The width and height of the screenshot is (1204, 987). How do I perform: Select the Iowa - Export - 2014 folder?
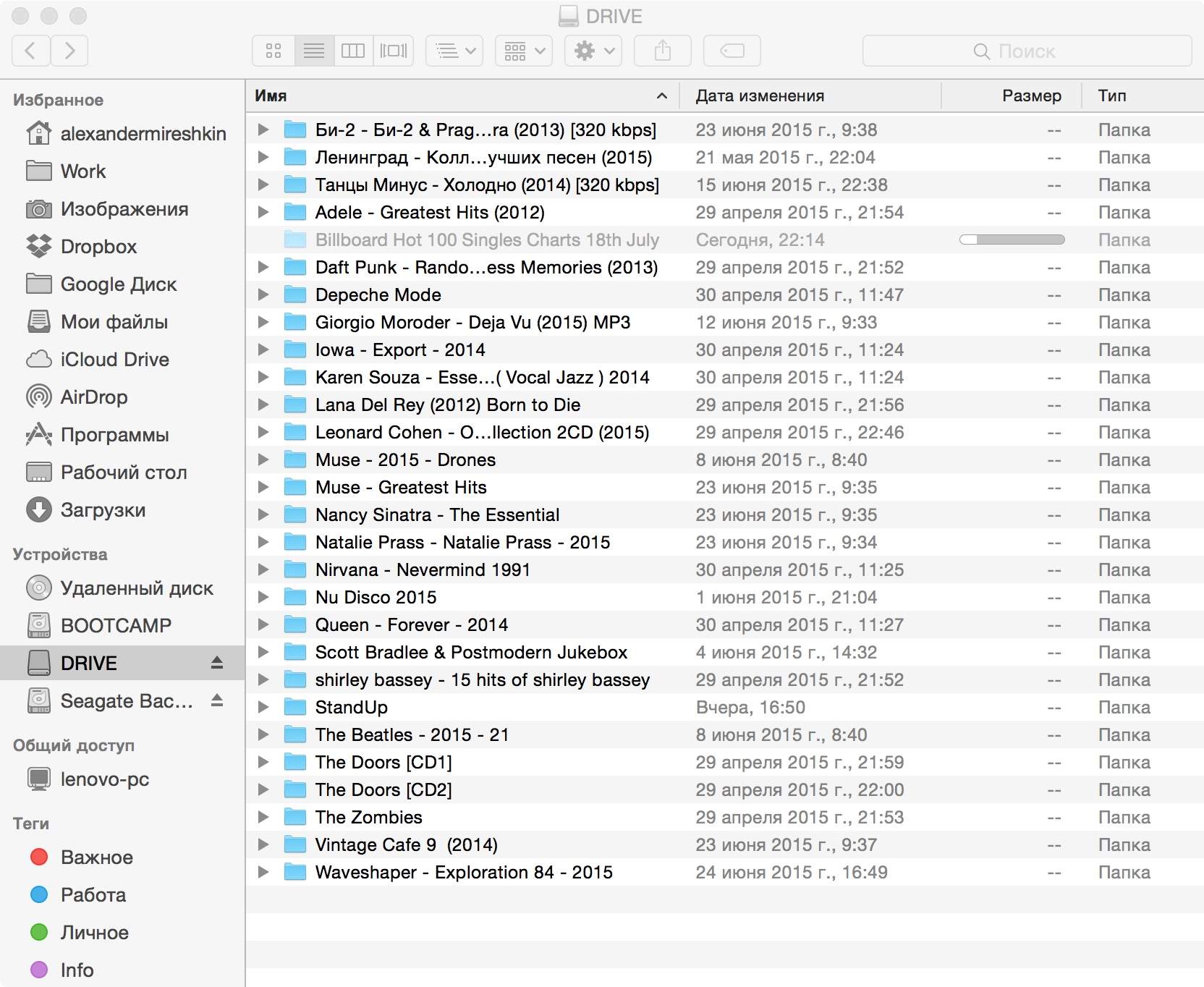click(x=725, y=350)
